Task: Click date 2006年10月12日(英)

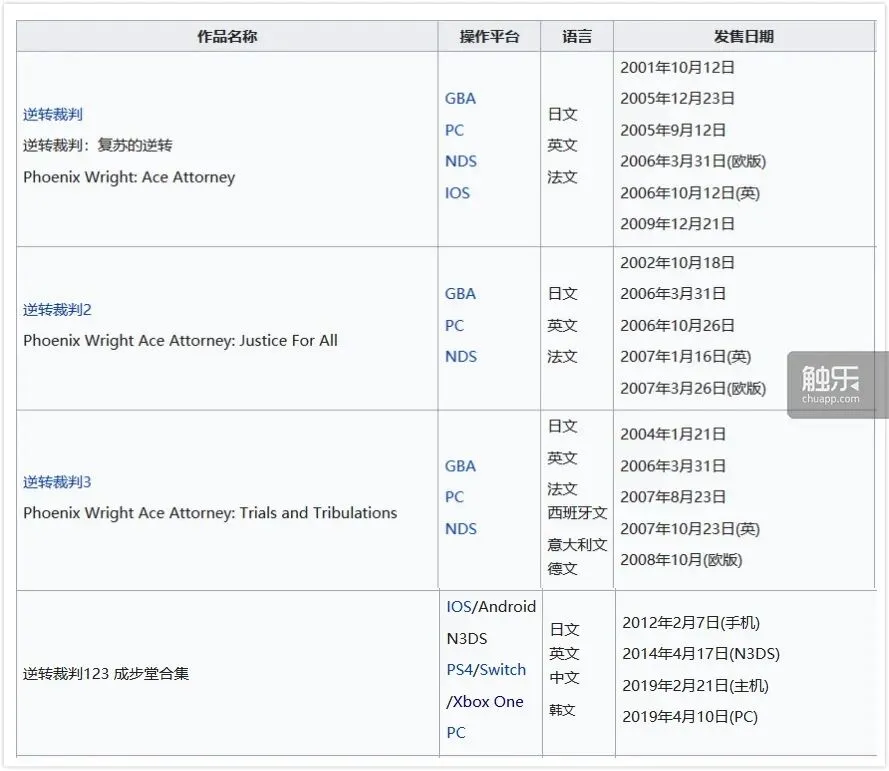Action: point(690,193)
